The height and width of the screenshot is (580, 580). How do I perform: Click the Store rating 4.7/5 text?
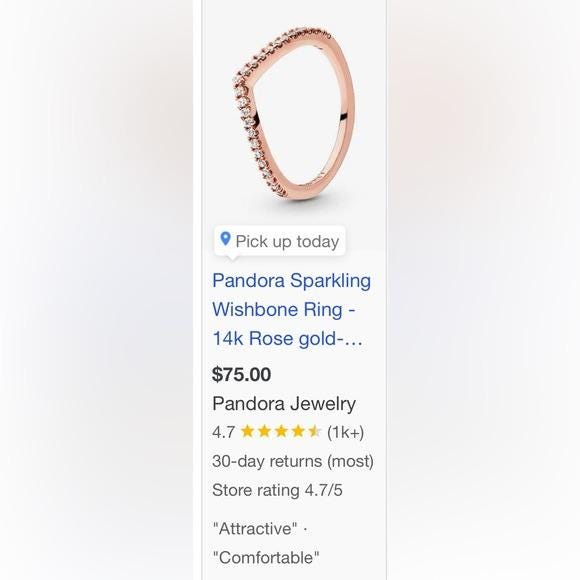click(x=277, y=490)
